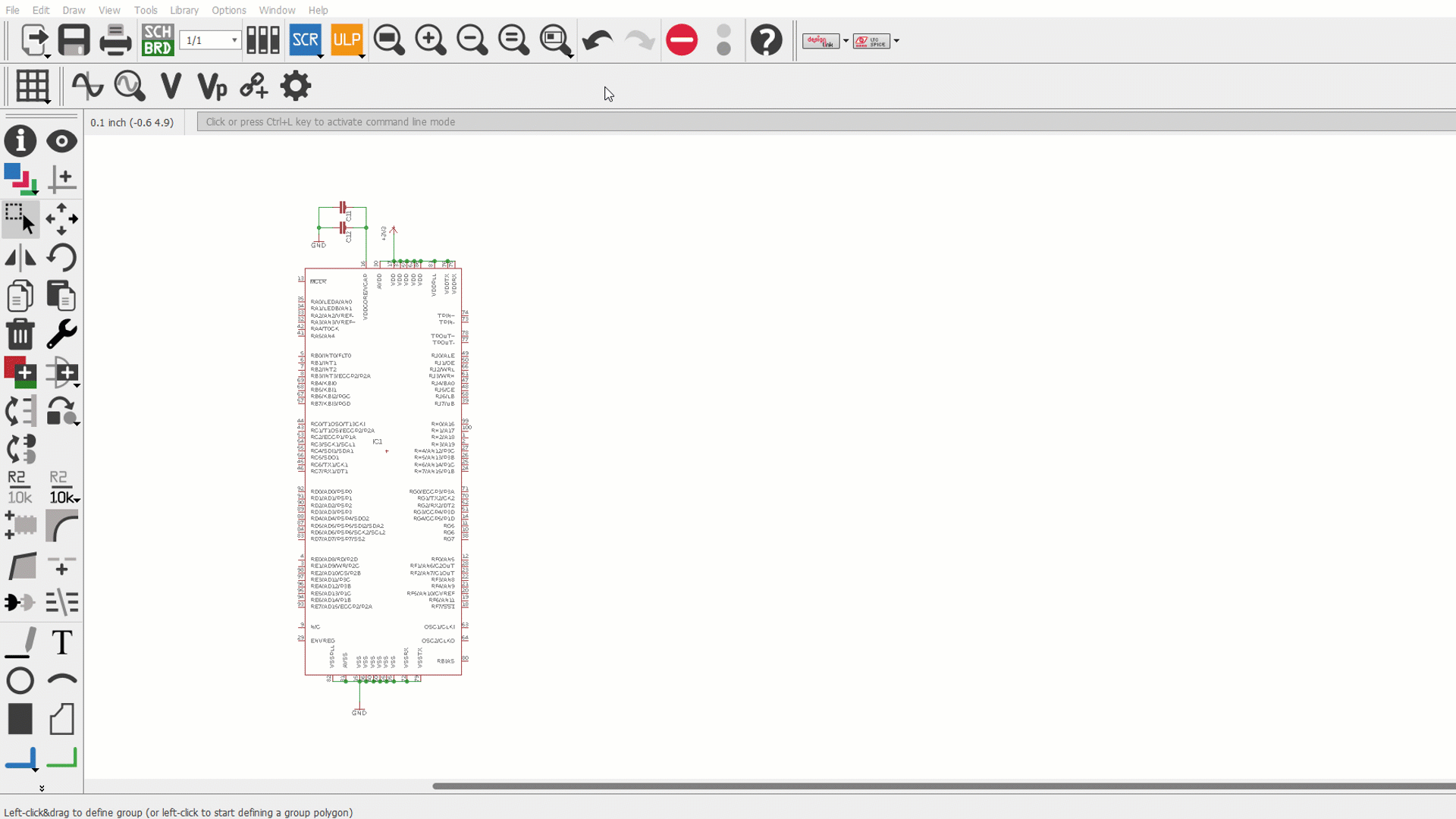Open the Options menu
The image size is (1456, 819).
229,10
